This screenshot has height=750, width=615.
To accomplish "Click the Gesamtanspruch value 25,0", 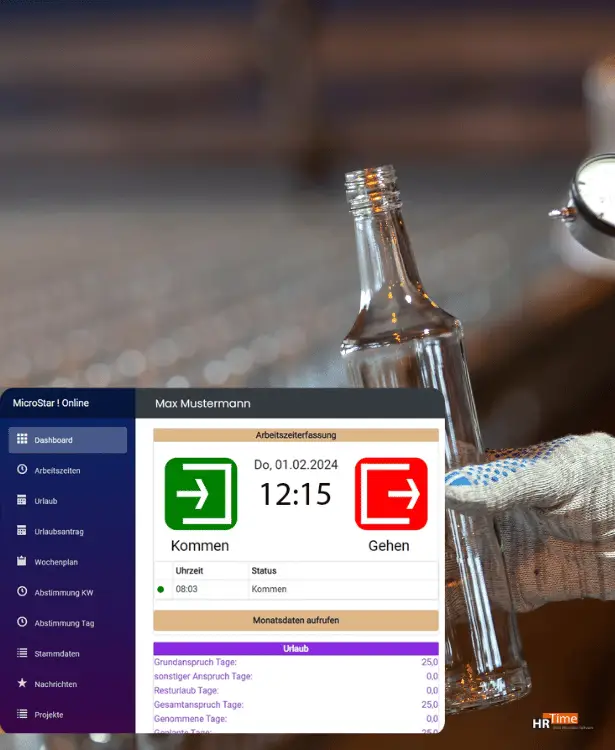I will click(429, 705).
